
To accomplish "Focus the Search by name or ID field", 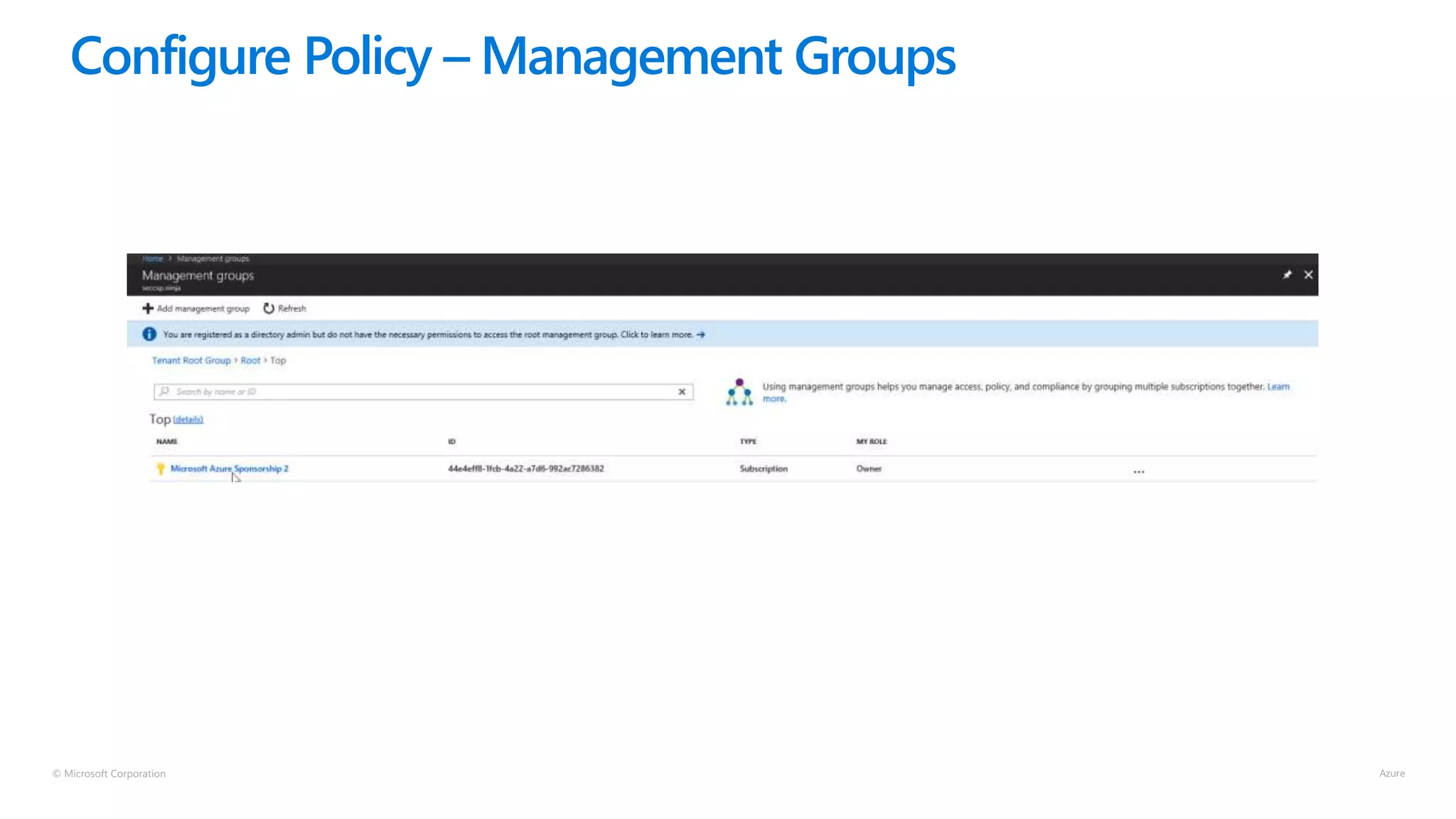I will (423, 392).
